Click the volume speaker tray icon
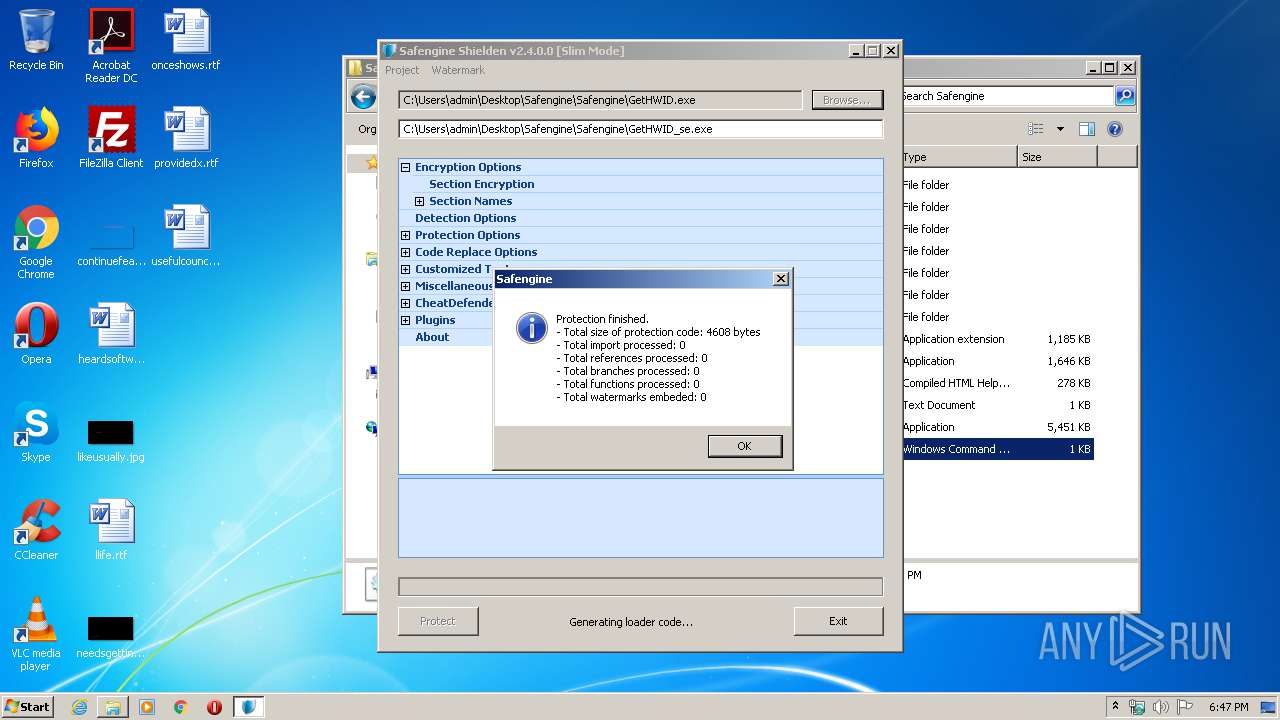The width and height of the screenshot is (1280, 720). click(x=1160, y=707)
